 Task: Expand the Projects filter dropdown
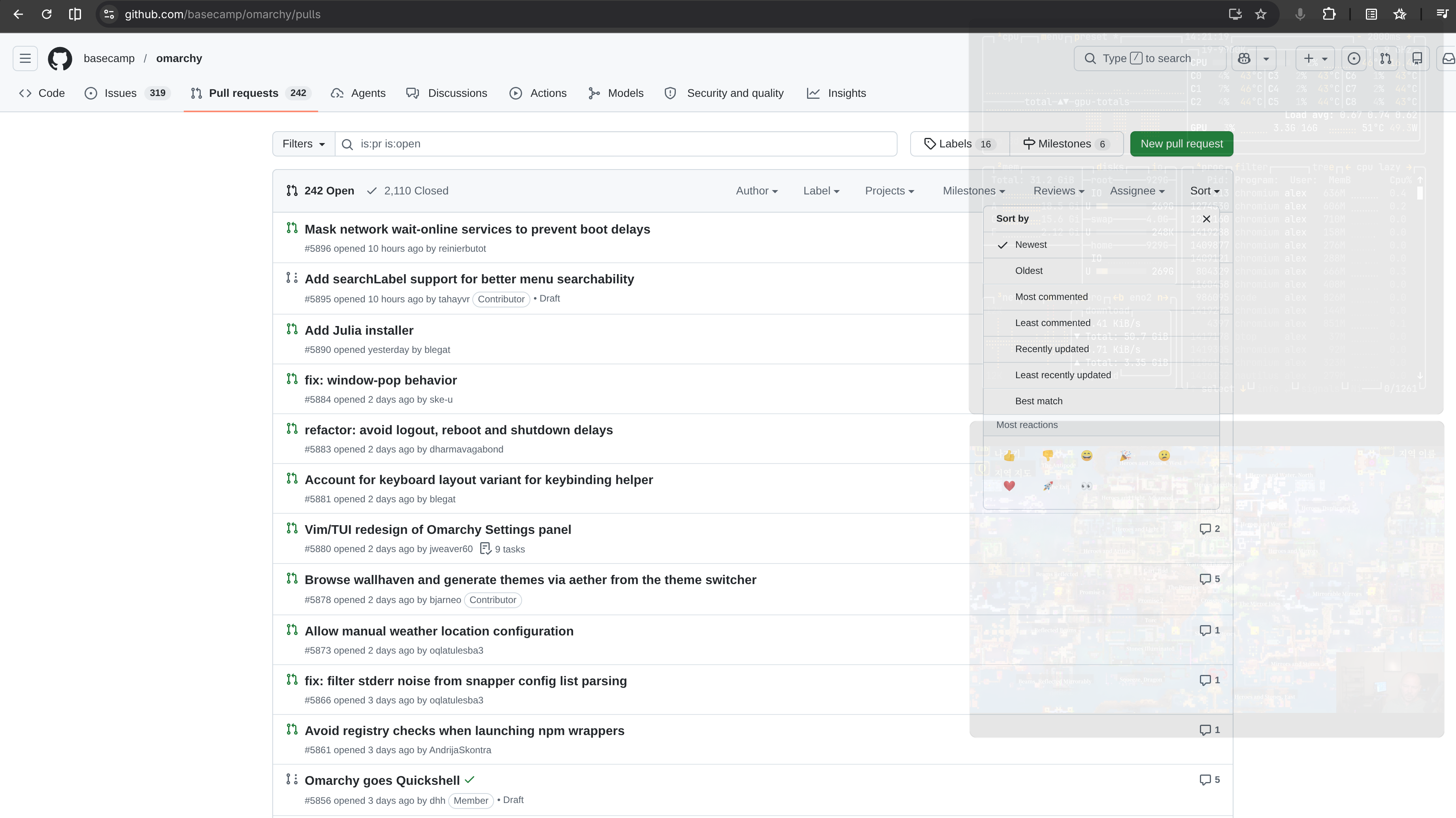(x=889, y=190)
